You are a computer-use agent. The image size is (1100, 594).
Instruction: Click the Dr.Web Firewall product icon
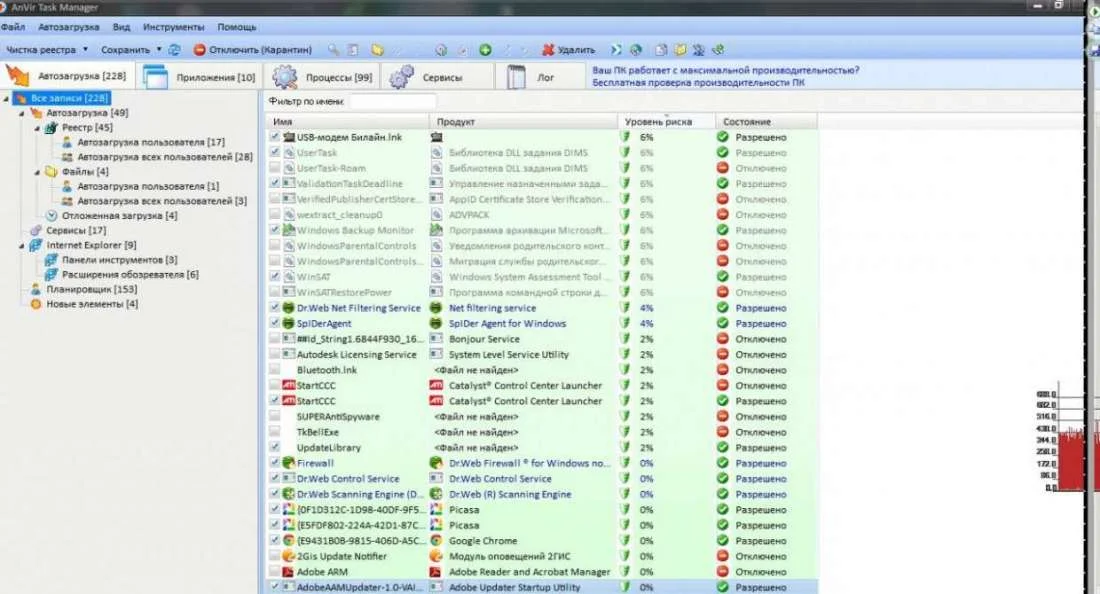click(x=436, y=463)
